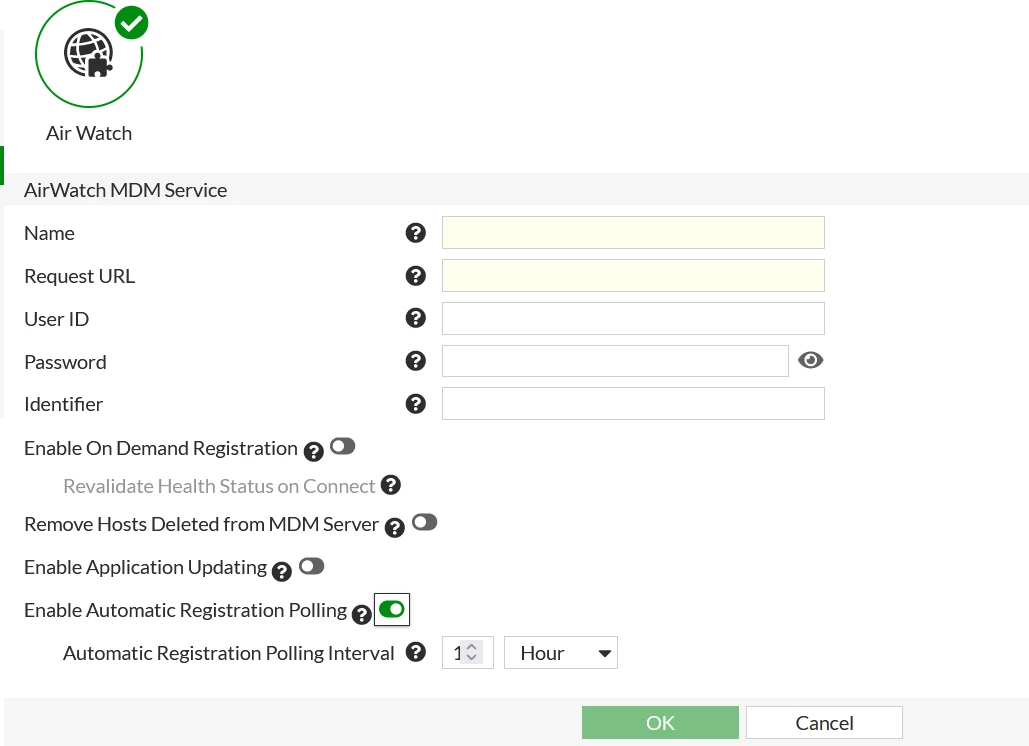Open help for the Request URL field
1029x746 pixels.
click(x=415, y=276)
